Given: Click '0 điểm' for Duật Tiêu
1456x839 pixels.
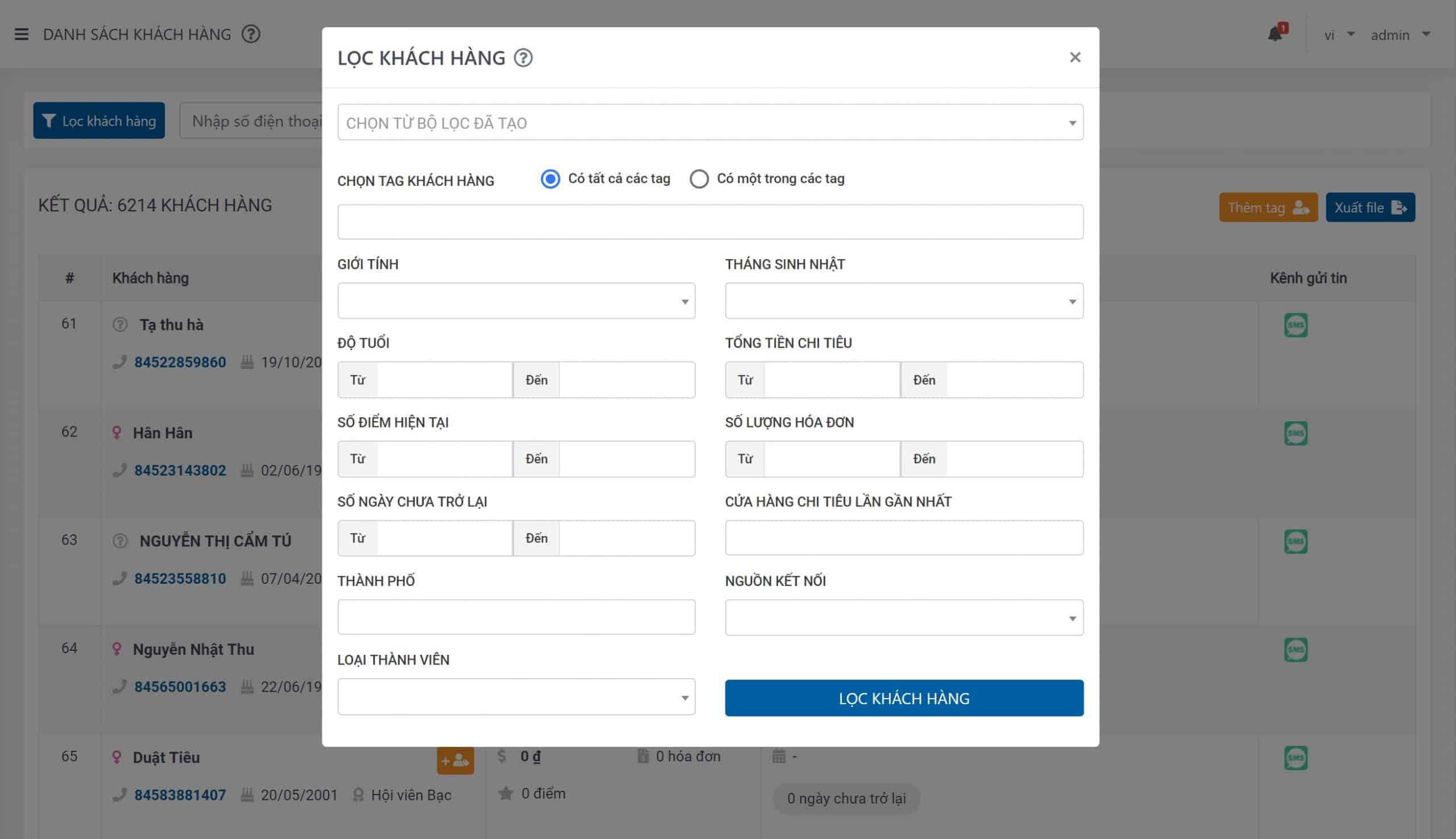Looking at the screenshot, I should pyautogui.click(x=543, y=794).
